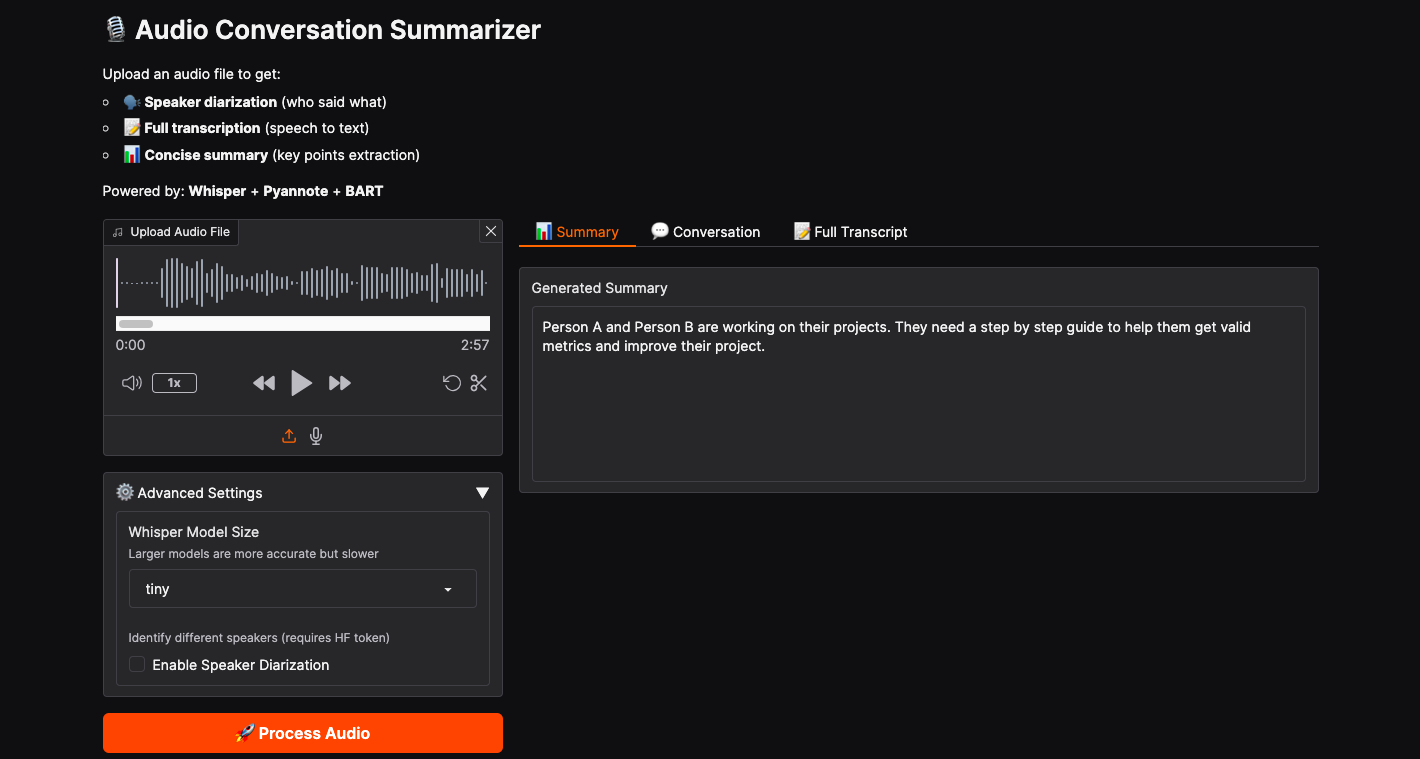Viewport: 1420px width, 759px height.
Task: Click the microphone record icon
Action: [x=316, y=436]
